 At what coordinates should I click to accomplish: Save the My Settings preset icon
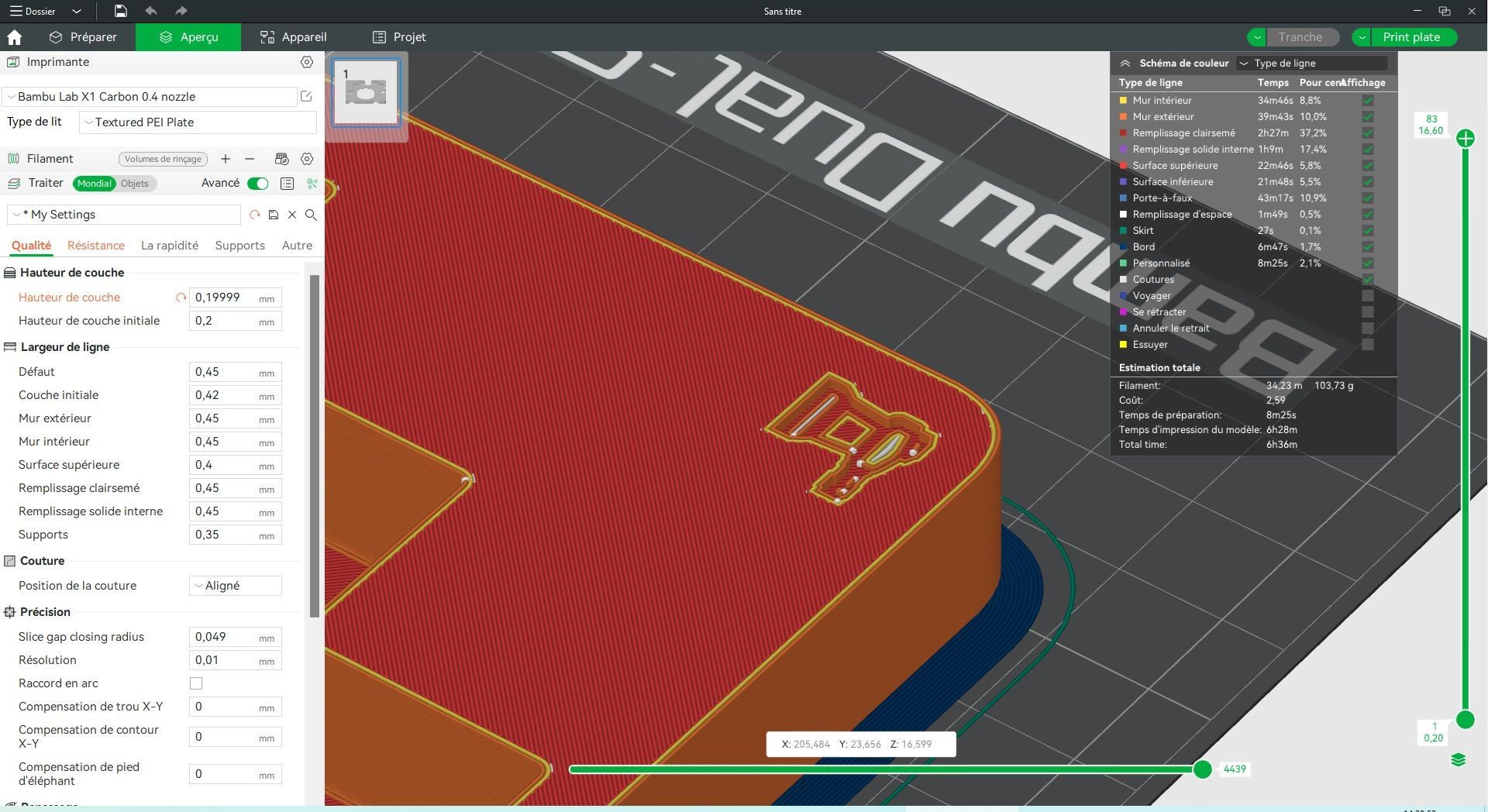pyautogui.click(x=274, y=215)
